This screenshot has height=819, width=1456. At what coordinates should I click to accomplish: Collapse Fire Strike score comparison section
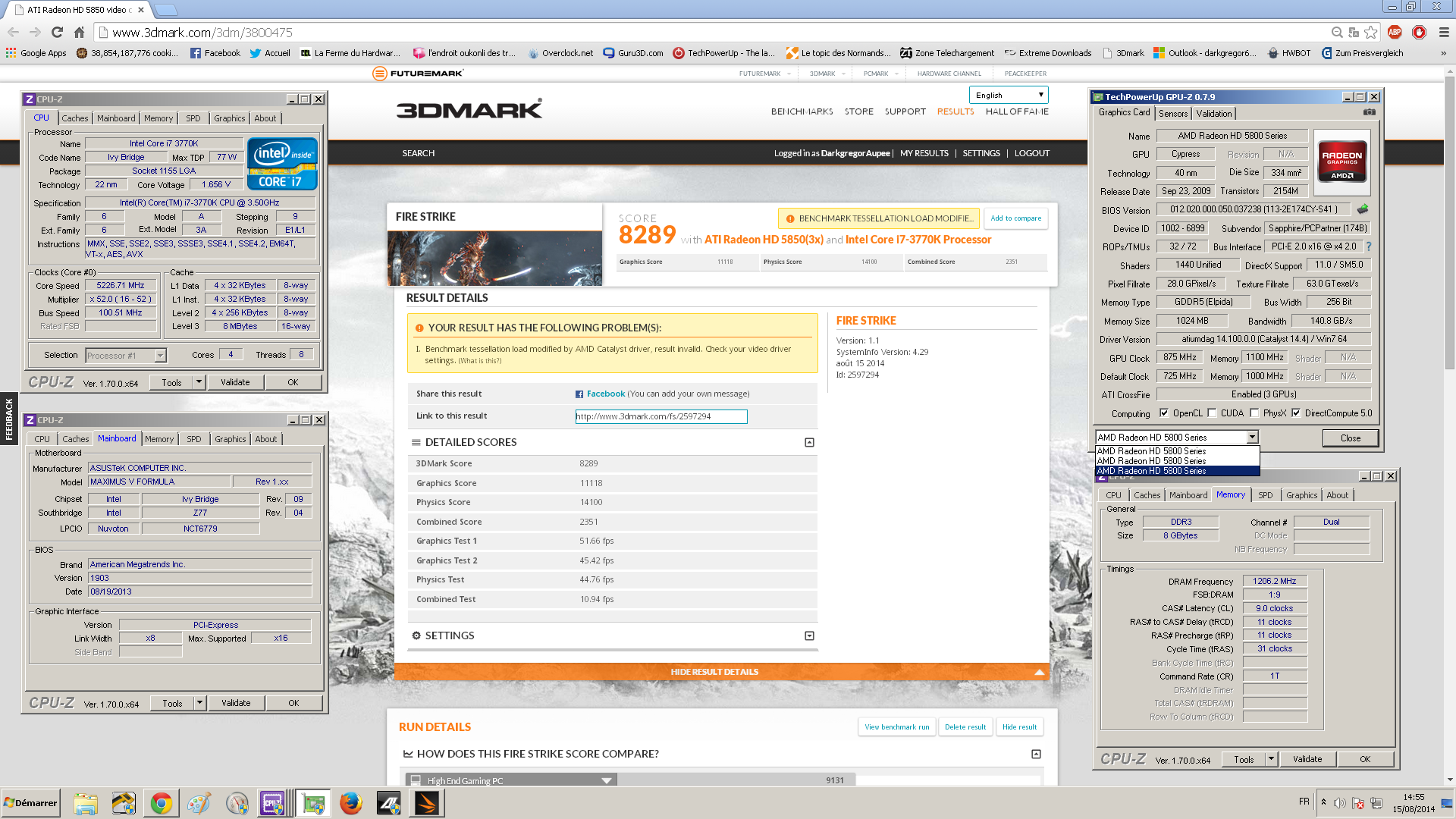[1036, 754]
